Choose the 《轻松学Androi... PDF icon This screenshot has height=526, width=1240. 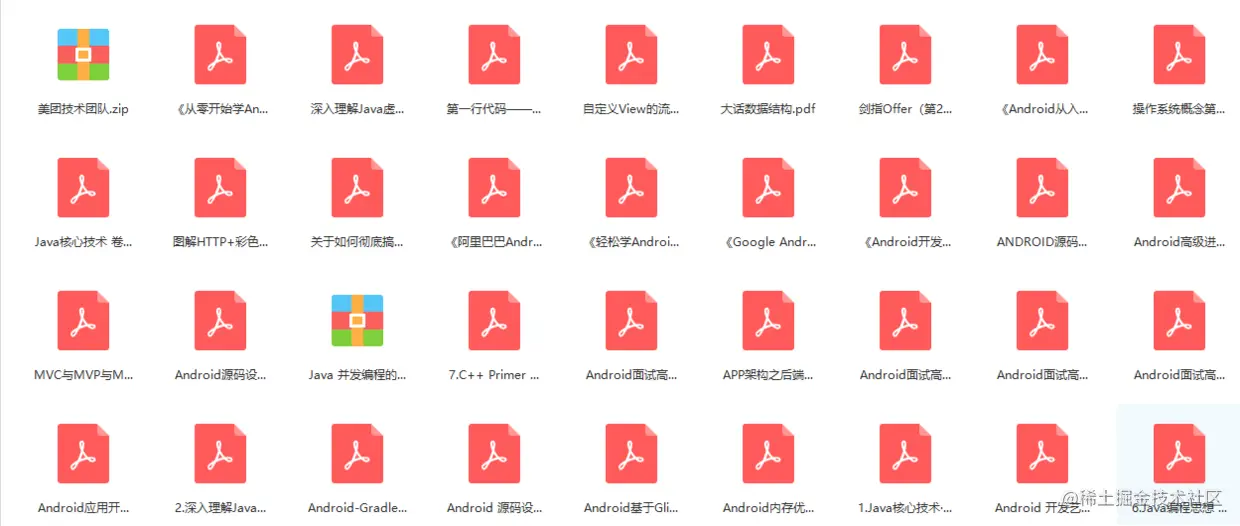[631, 187]
